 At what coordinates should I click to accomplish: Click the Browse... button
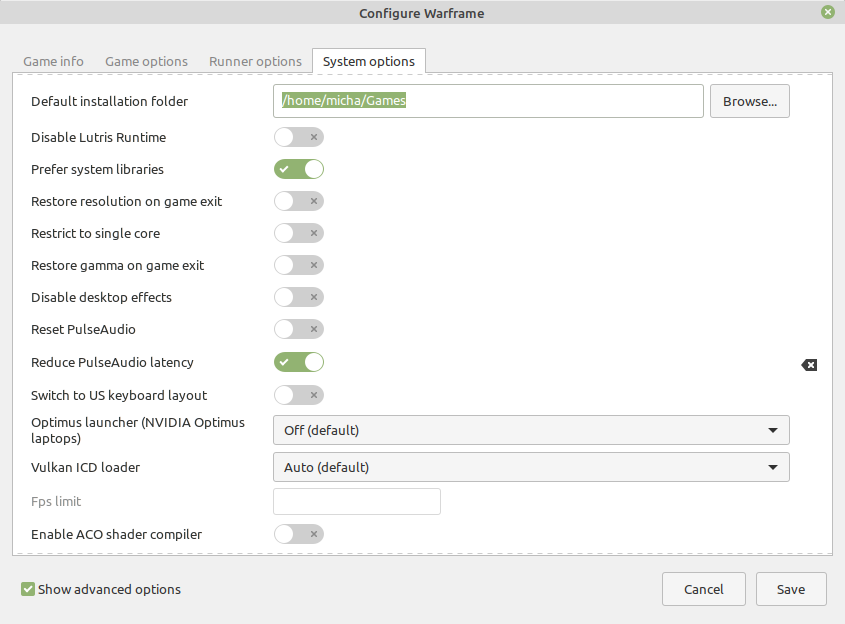[x=750, y=101]
